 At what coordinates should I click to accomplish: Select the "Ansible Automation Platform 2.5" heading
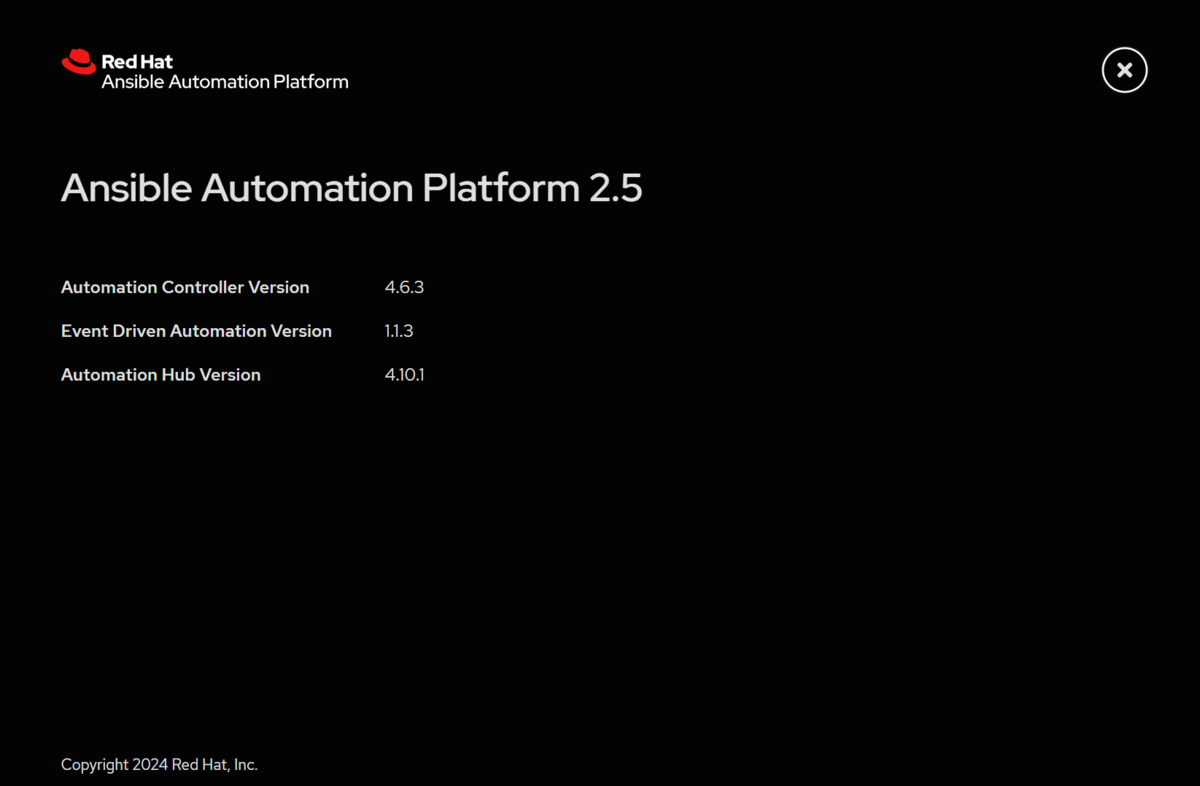point(351,188)
